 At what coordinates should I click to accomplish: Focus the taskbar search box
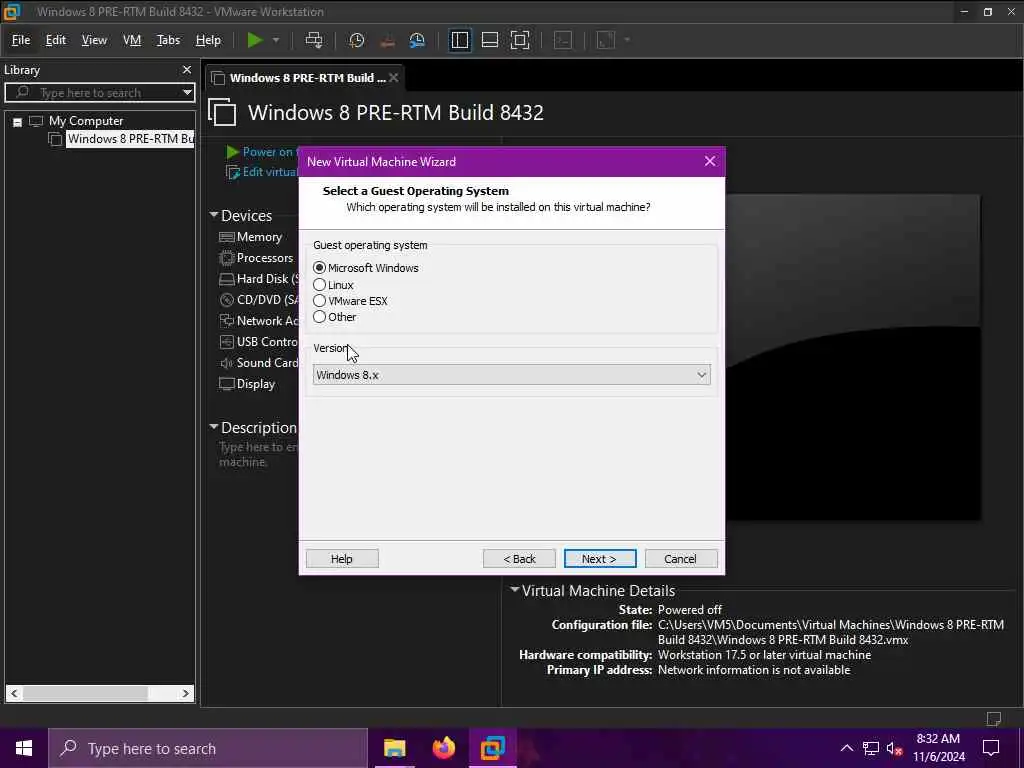pyautogui.click(x=208, y=748)
